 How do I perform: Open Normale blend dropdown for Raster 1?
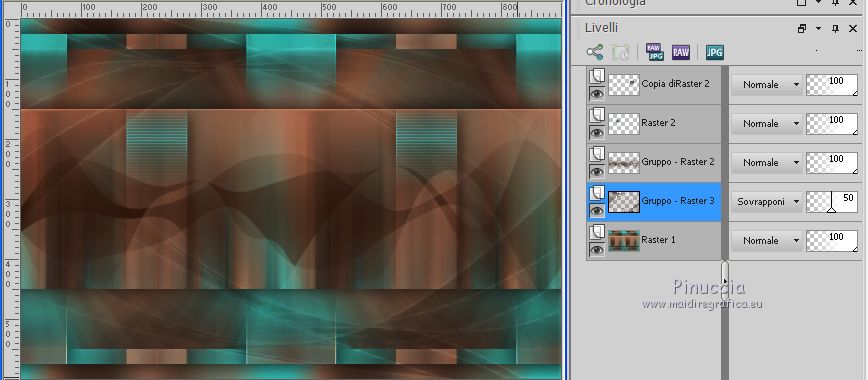(x=767, y=241)
